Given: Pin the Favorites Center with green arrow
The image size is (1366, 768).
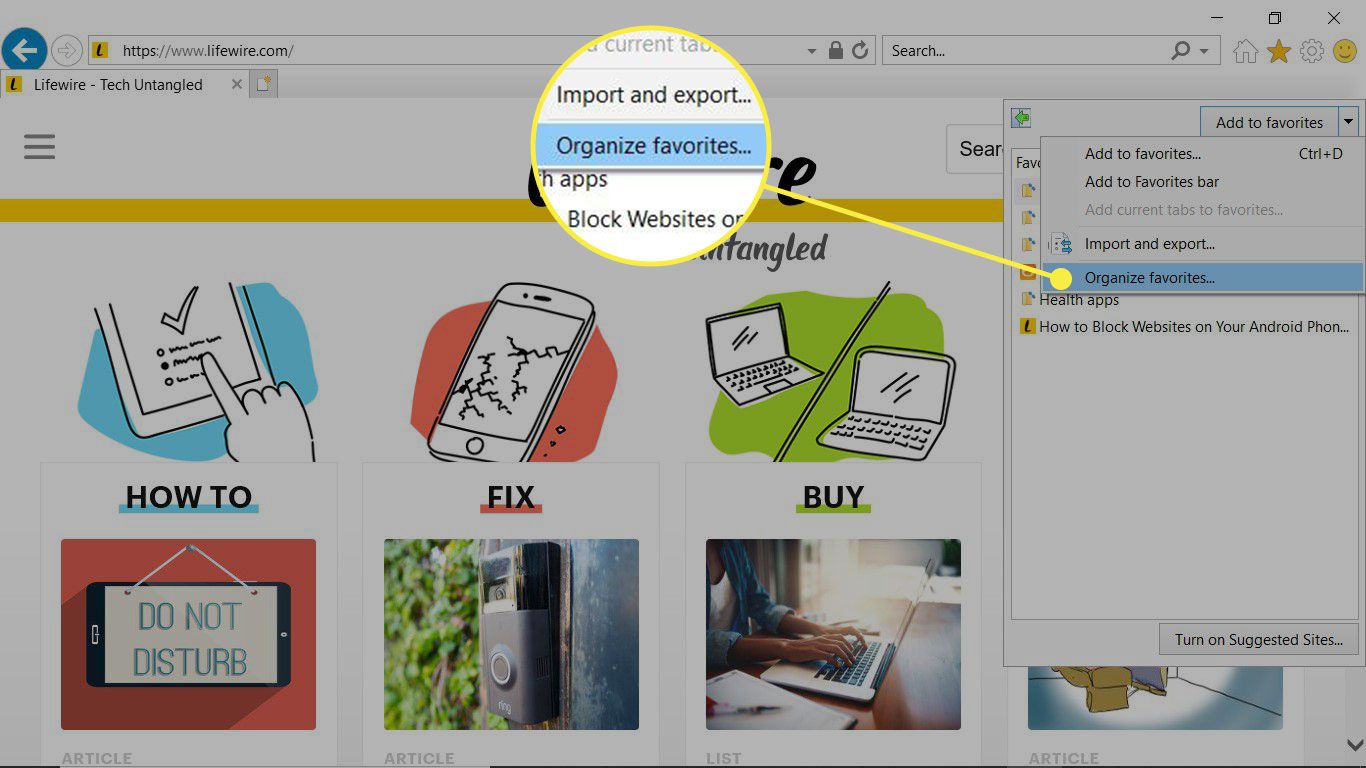Looking at the screenshot, I should (x=1021, y=118).
